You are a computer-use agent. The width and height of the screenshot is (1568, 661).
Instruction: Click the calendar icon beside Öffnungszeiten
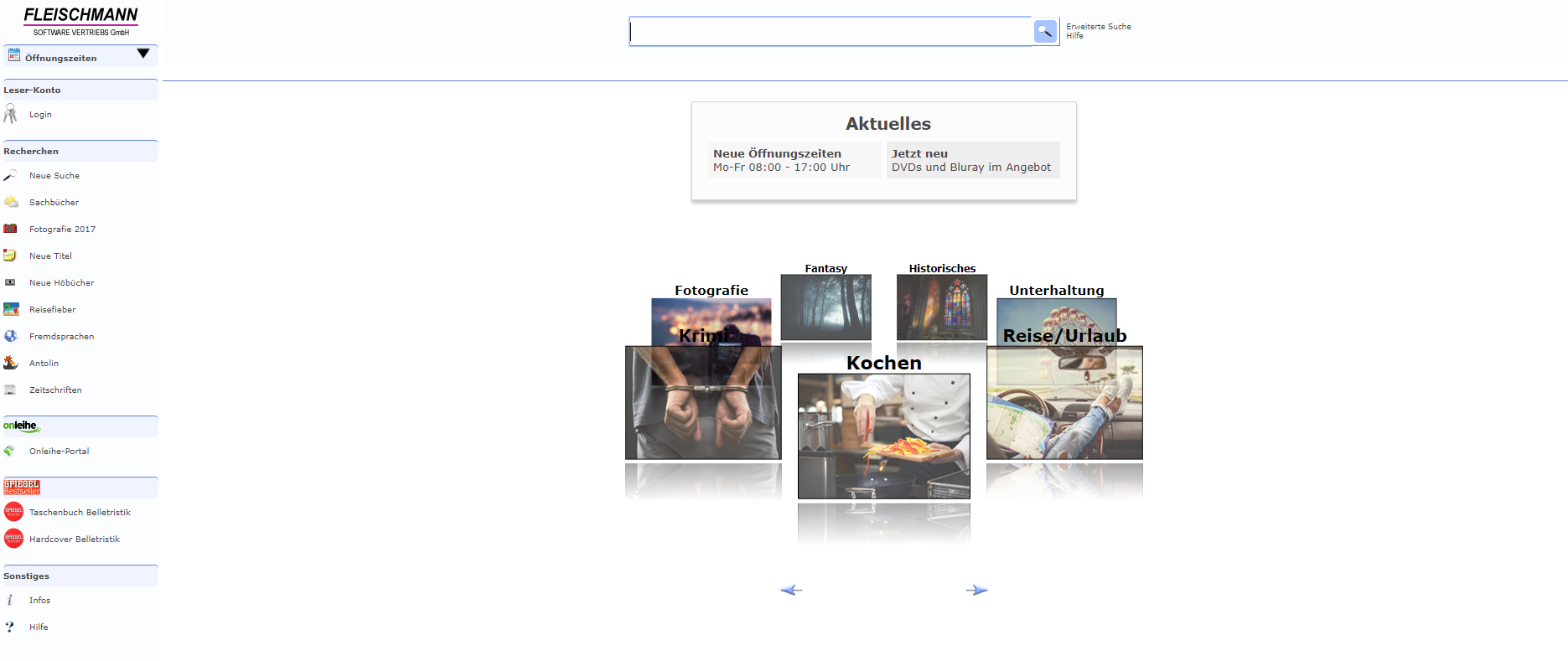[x=13, y=54]
